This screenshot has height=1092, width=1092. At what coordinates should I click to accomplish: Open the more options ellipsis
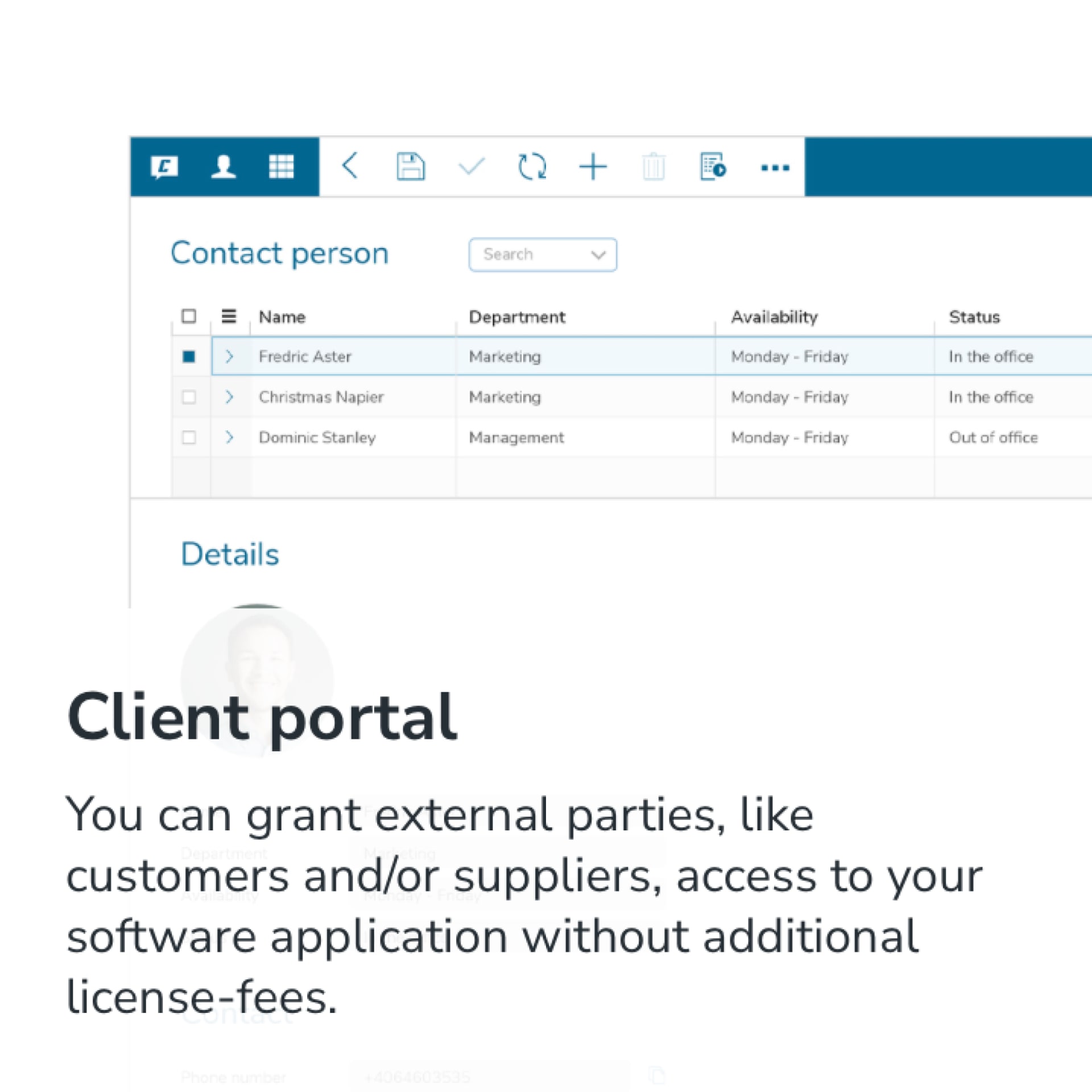[x=775, y=168]
